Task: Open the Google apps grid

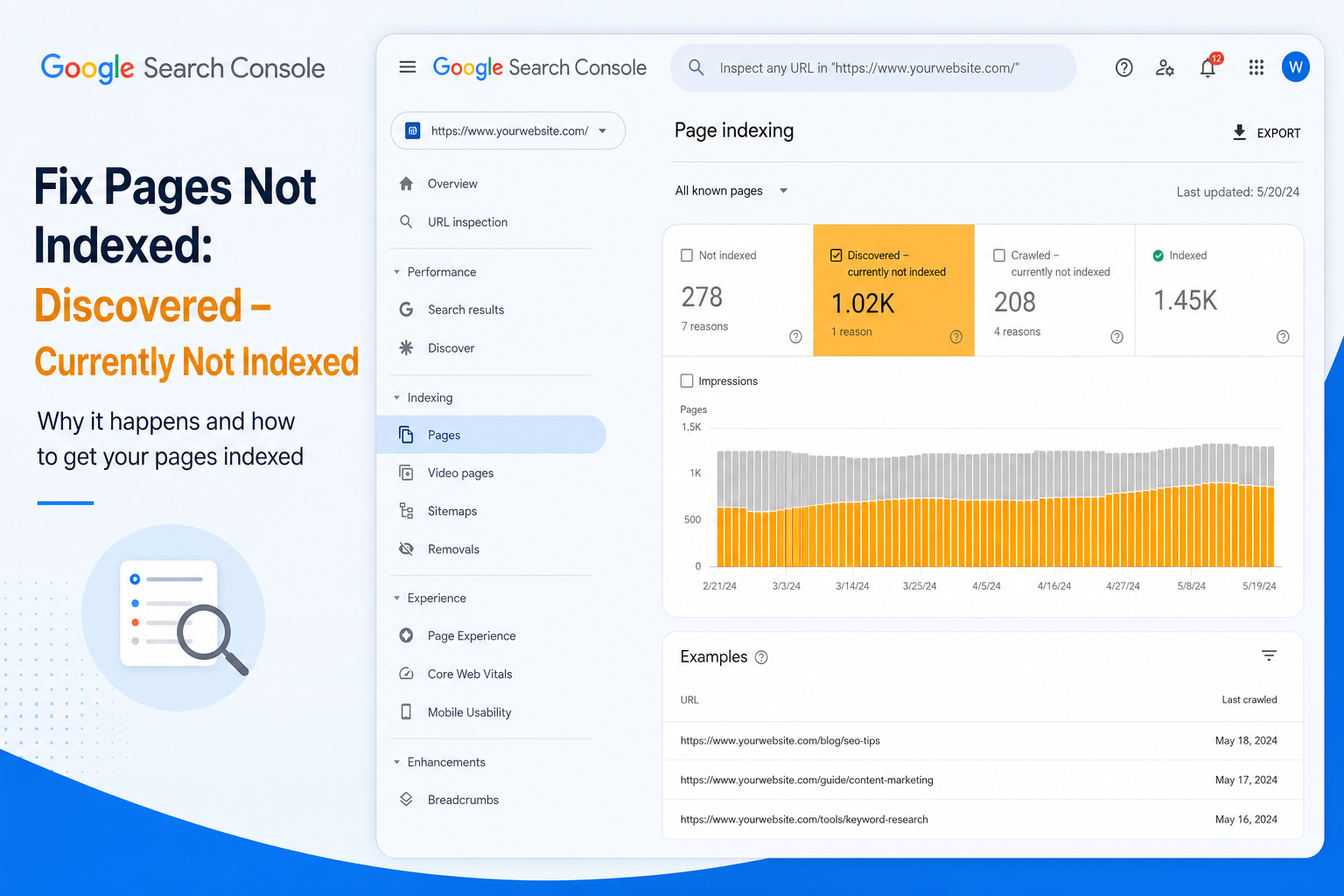Action: coord(1256,67)
